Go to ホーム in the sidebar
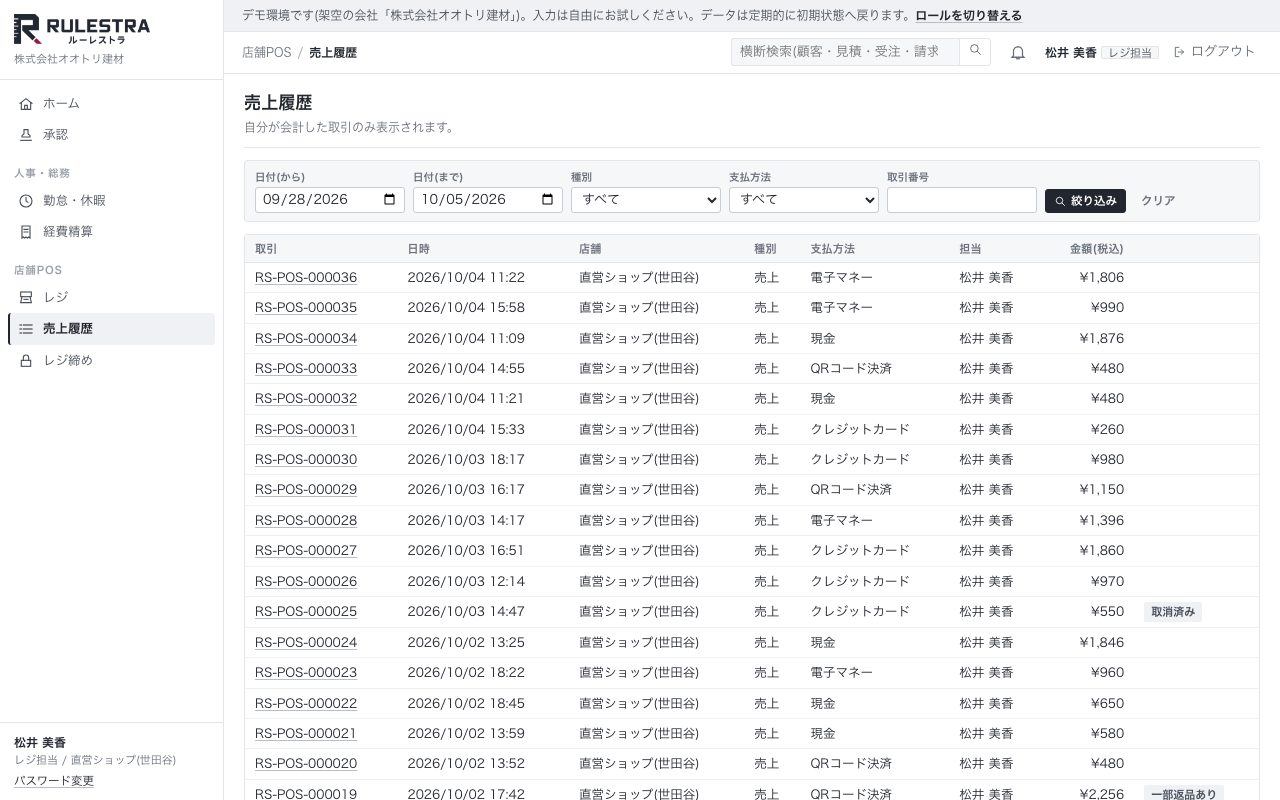1280x800 pixels. tap(111, 104)
